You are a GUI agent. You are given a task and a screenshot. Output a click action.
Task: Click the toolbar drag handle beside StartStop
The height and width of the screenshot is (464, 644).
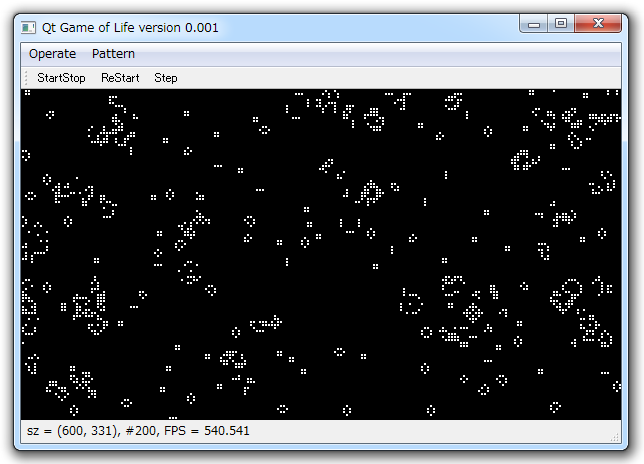click(x=26, y=78)
